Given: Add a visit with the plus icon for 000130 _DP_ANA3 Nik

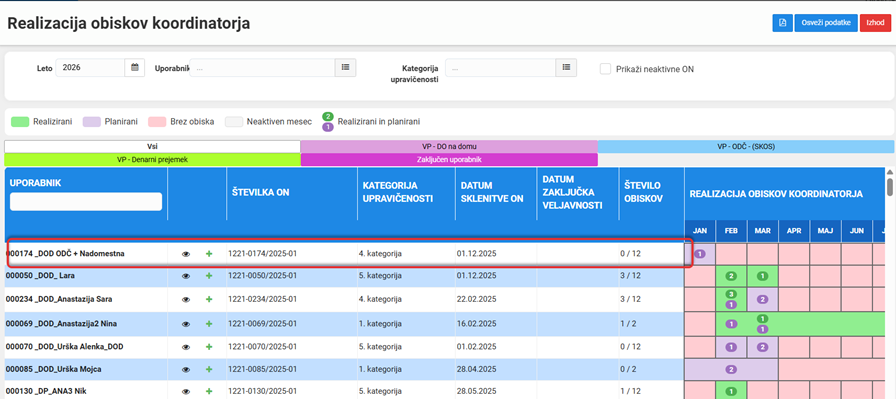Looking at the screenshot, I should point(209,392).
